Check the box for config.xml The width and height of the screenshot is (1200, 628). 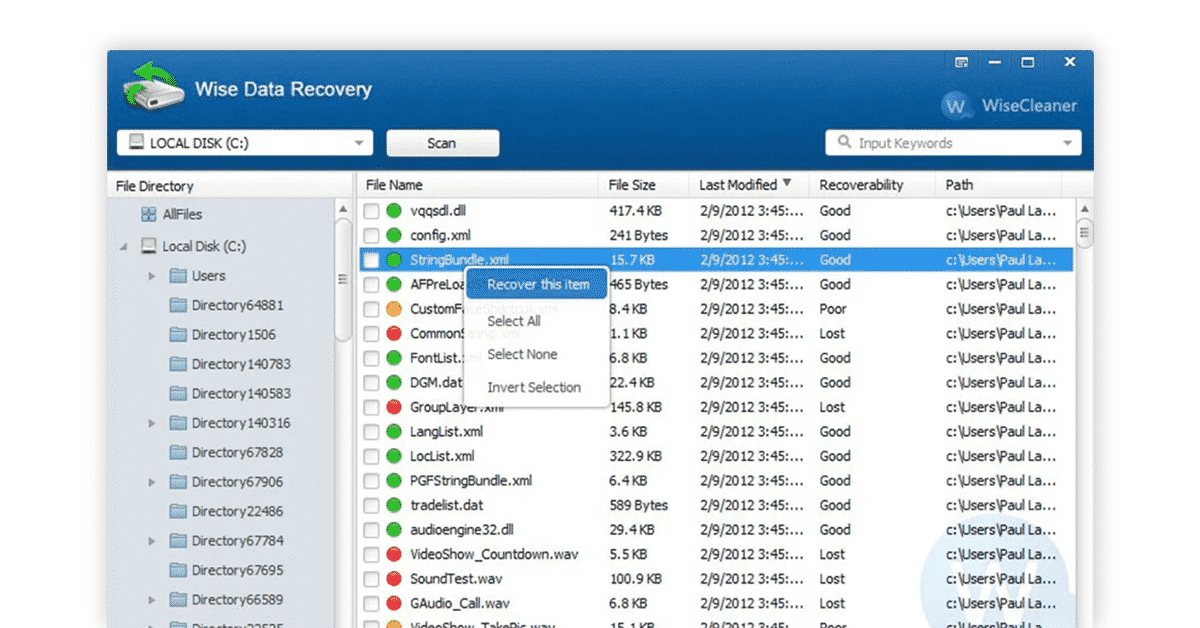tap(371, 236)
